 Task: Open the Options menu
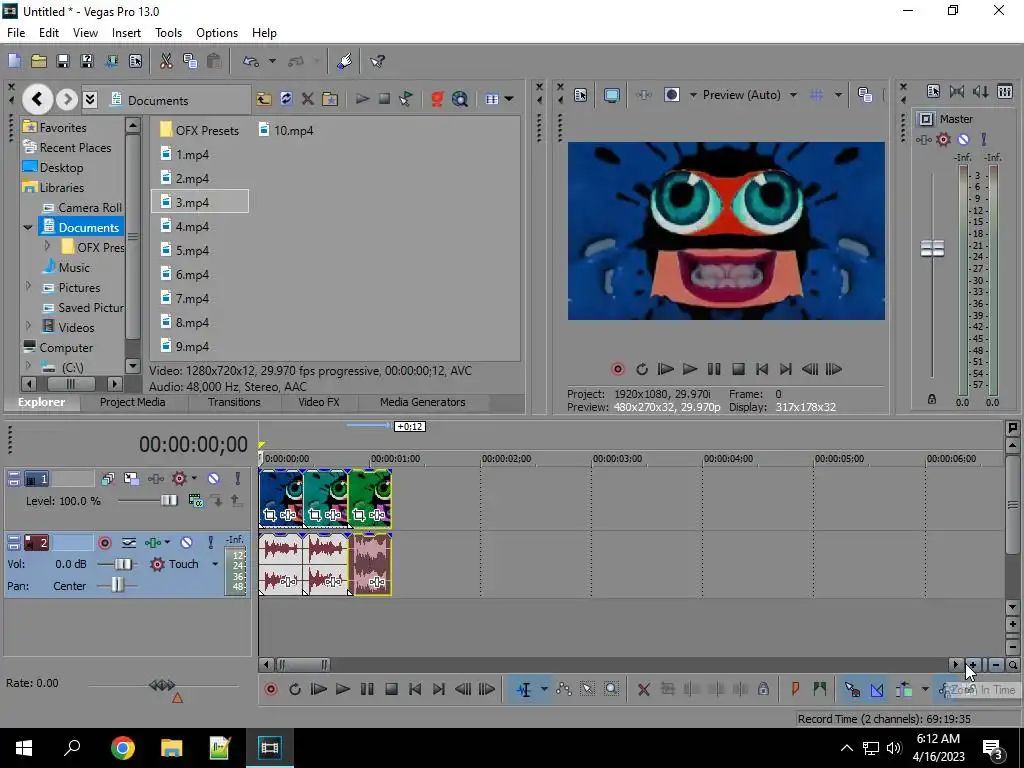[217, 33]
